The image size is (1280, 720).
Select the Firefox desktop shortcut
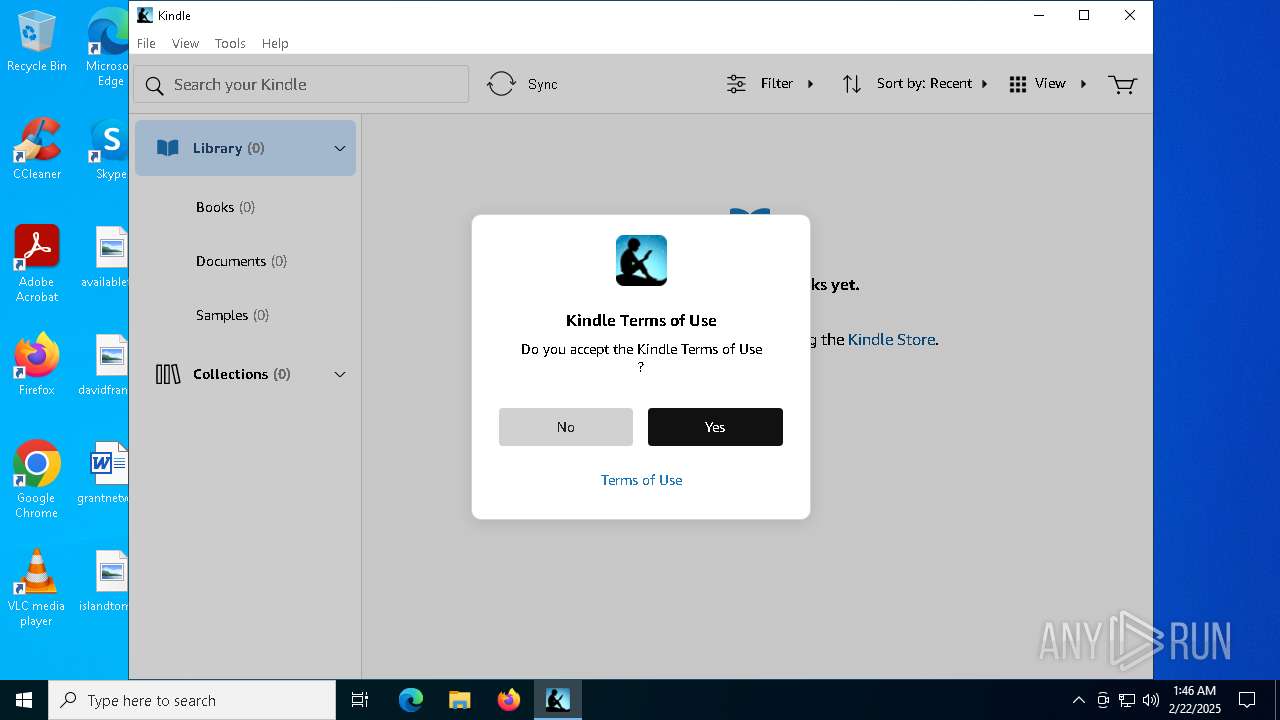tap(37, 365)
